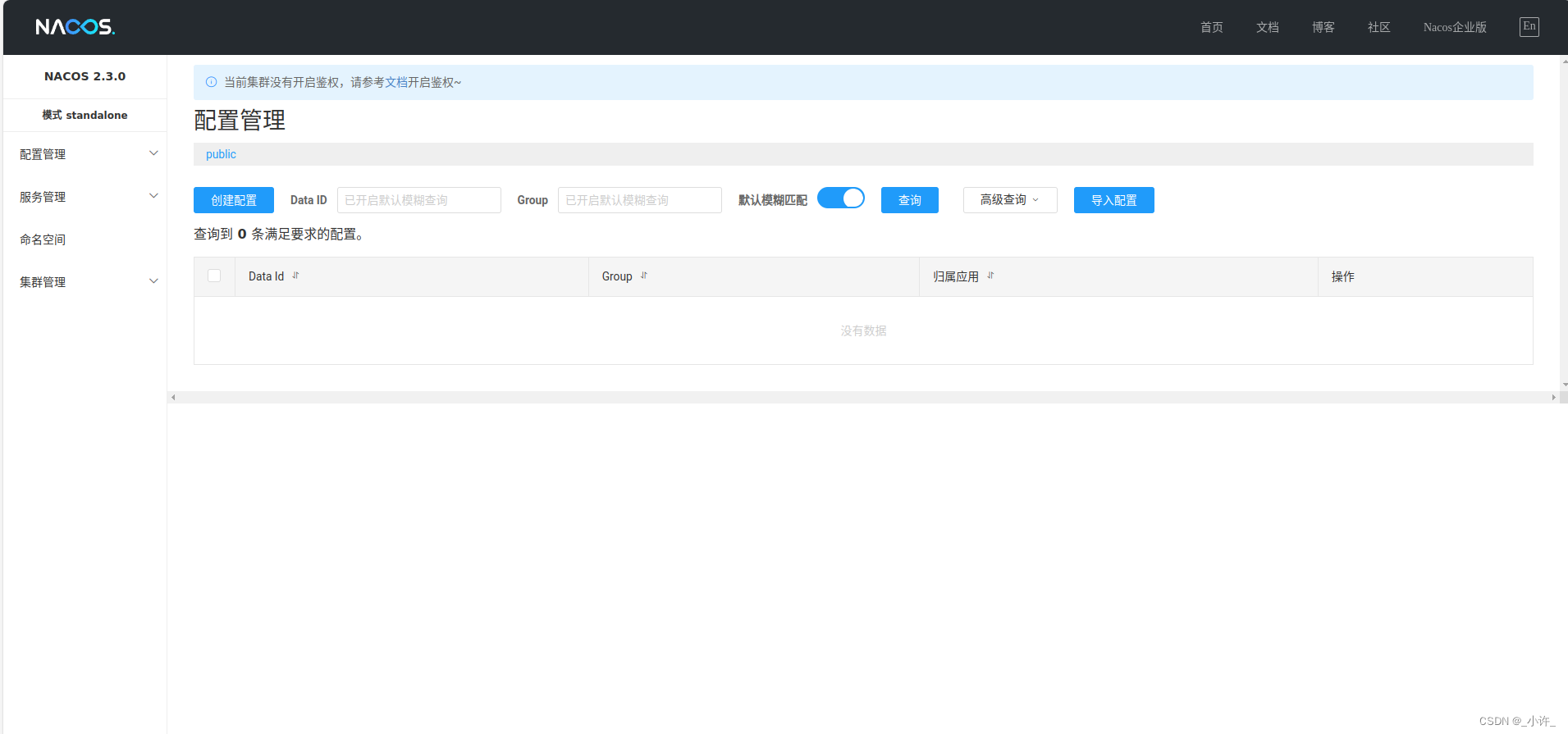Expand the 配置管理 sidebar menu
1568x734 pixels.
[x=85, y=154]
